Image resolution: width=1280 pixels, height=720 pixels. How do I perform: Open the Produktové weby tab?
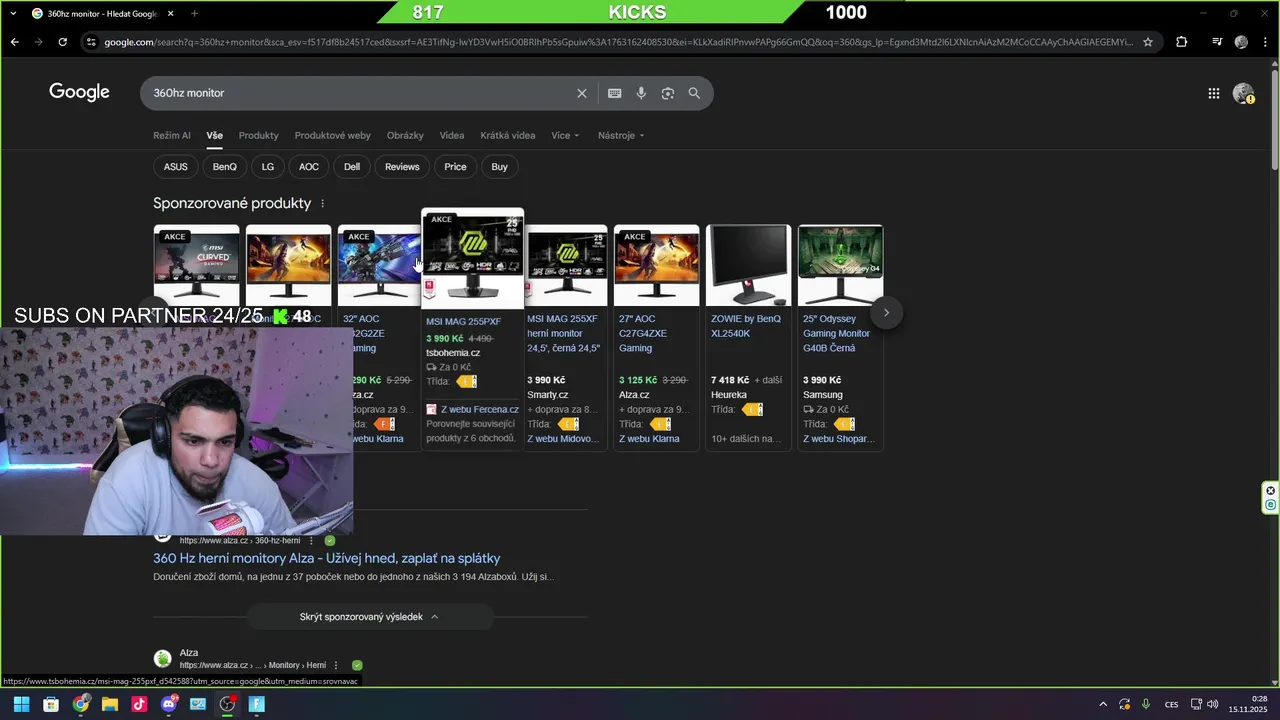[333, 135]
